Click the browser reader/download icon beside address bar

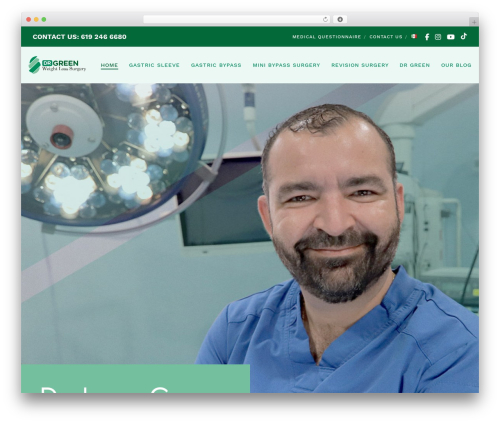(x=340, y=19)
